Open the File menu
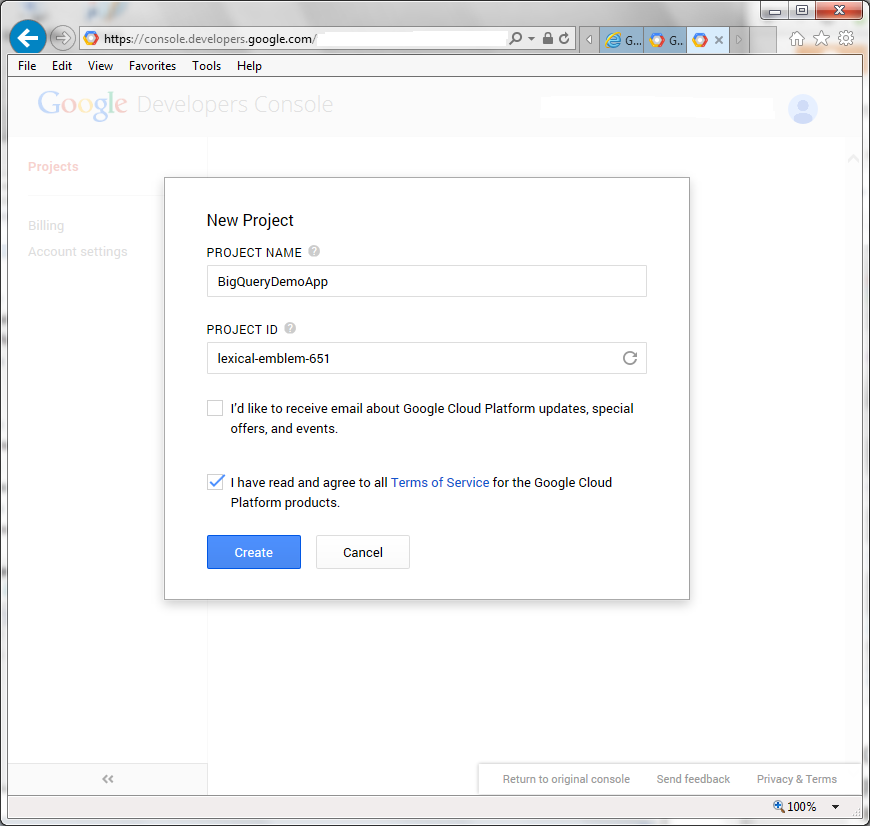870x826 pixels. 27,66
